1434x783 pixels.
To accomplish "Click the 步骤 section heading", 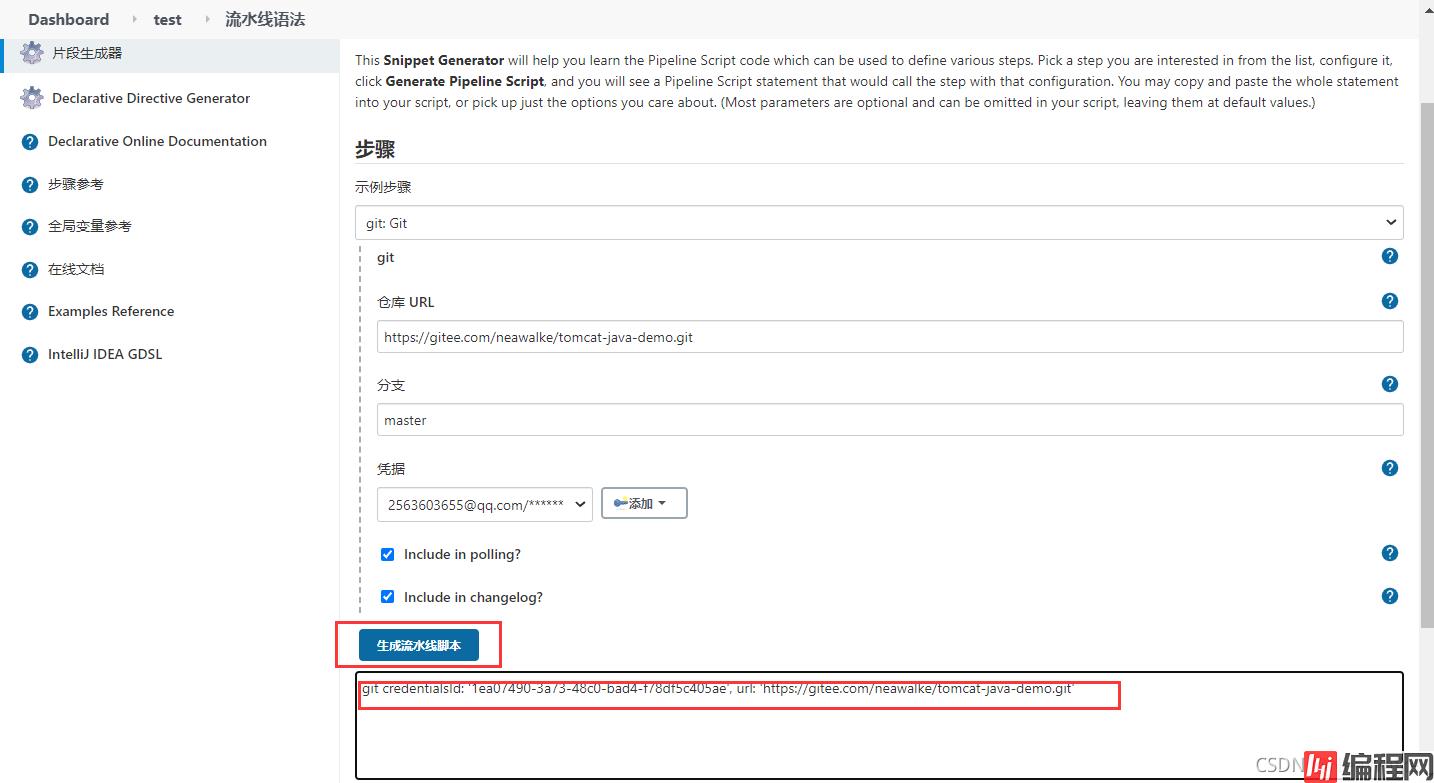I will pyautogui.click(x=375, y=149).
